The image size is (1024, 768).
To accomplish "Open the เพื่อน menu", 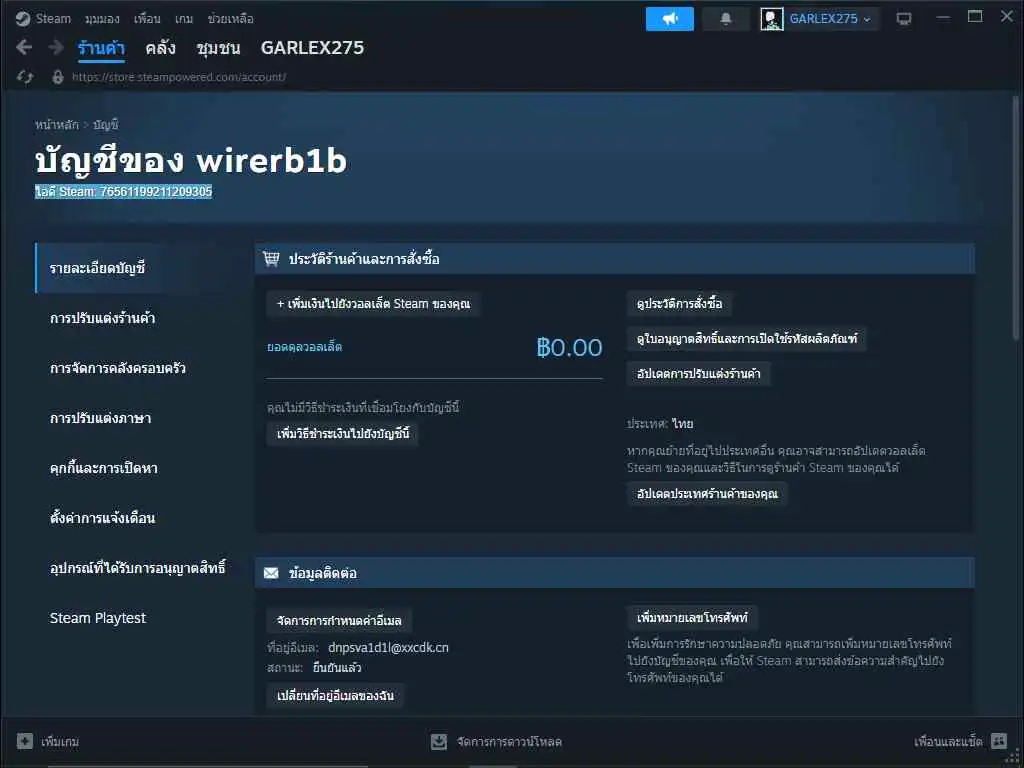I will [x=147, y=19].
